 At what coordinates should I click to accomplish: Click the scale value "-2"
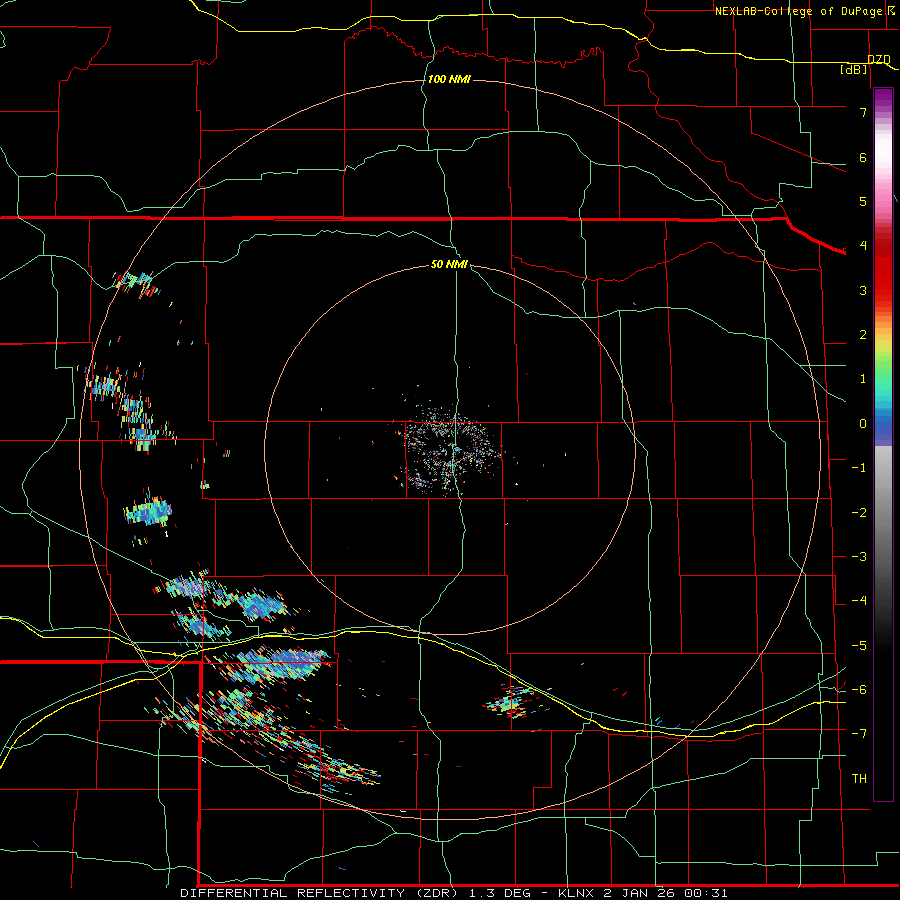[859, 513]
